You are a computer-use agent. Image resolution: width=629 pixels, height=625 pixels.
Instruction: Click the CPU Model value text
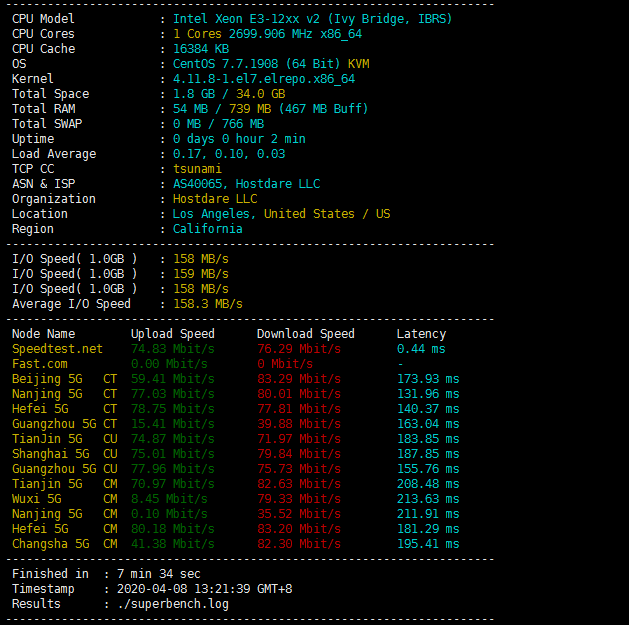[x=312, y=19]
